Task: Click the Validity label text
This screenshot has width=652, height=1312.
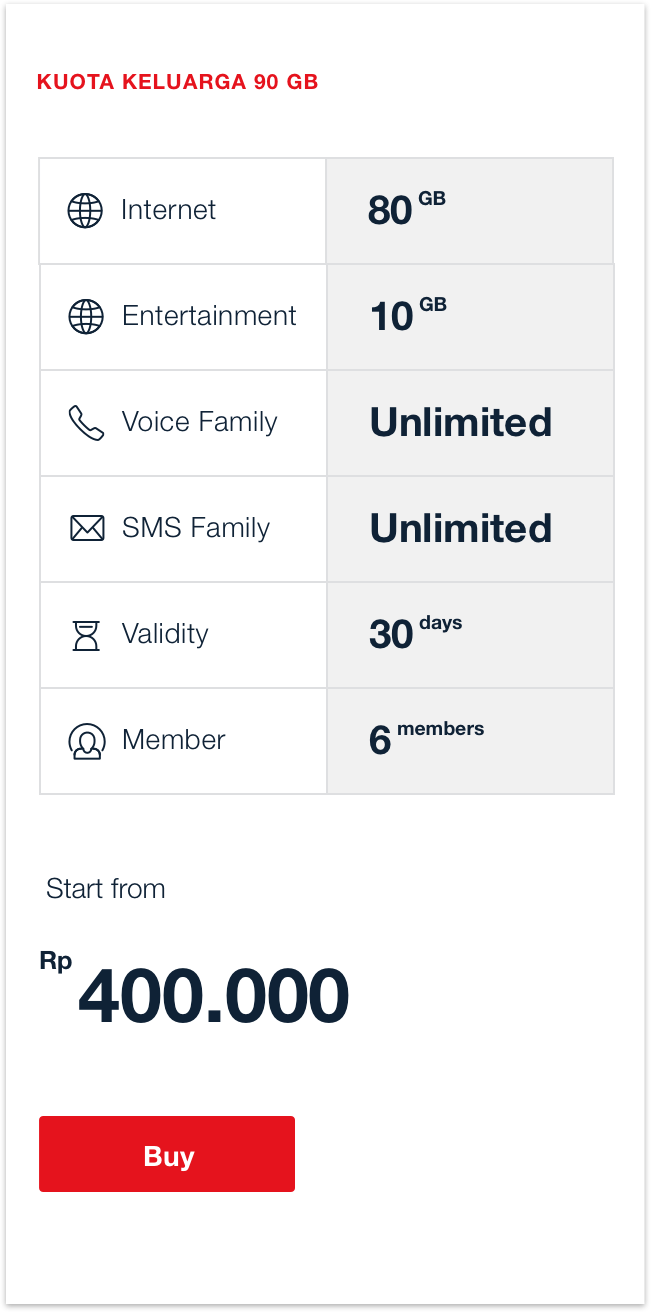Action: 165,634
